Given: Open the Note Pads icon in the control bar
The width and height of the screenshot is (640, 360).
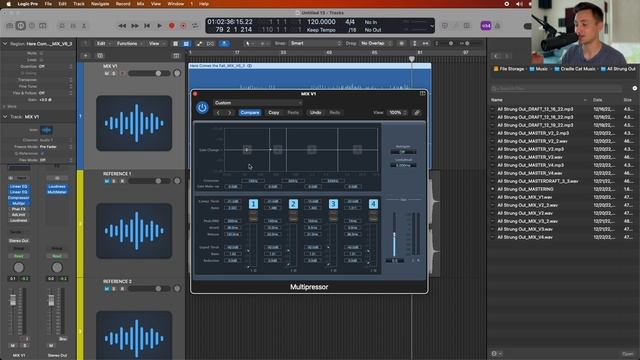Looking at the screenshot, I should click(x=456, y=26).
